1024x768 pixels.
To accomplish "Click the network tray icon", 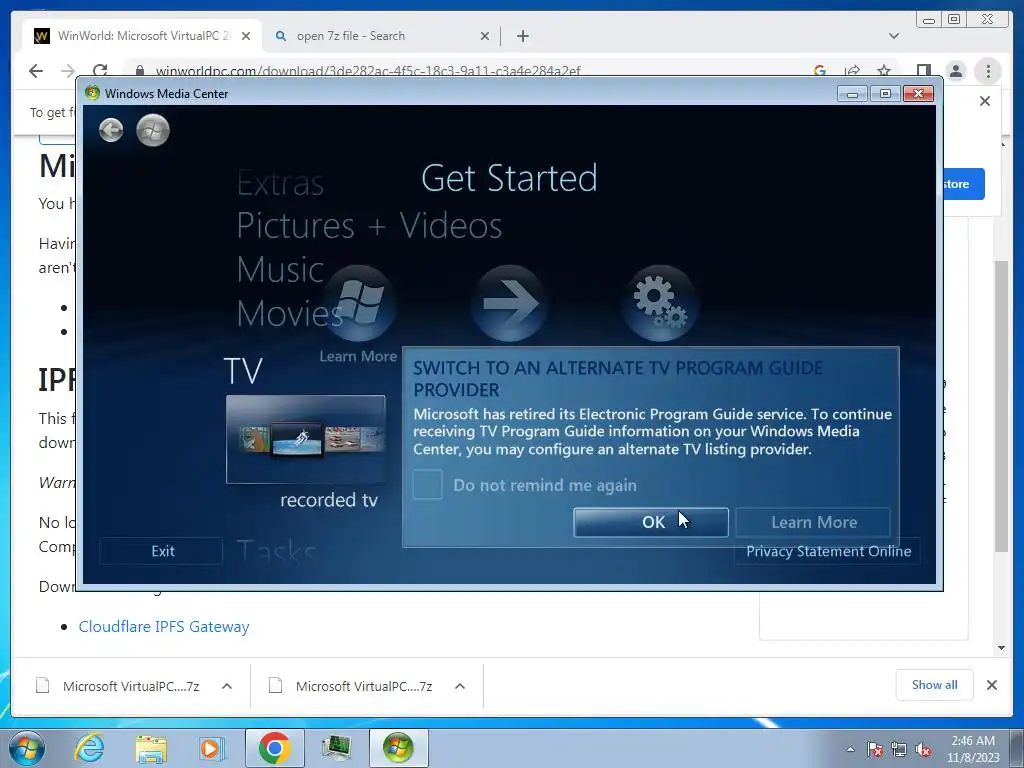I will point(899,749).
